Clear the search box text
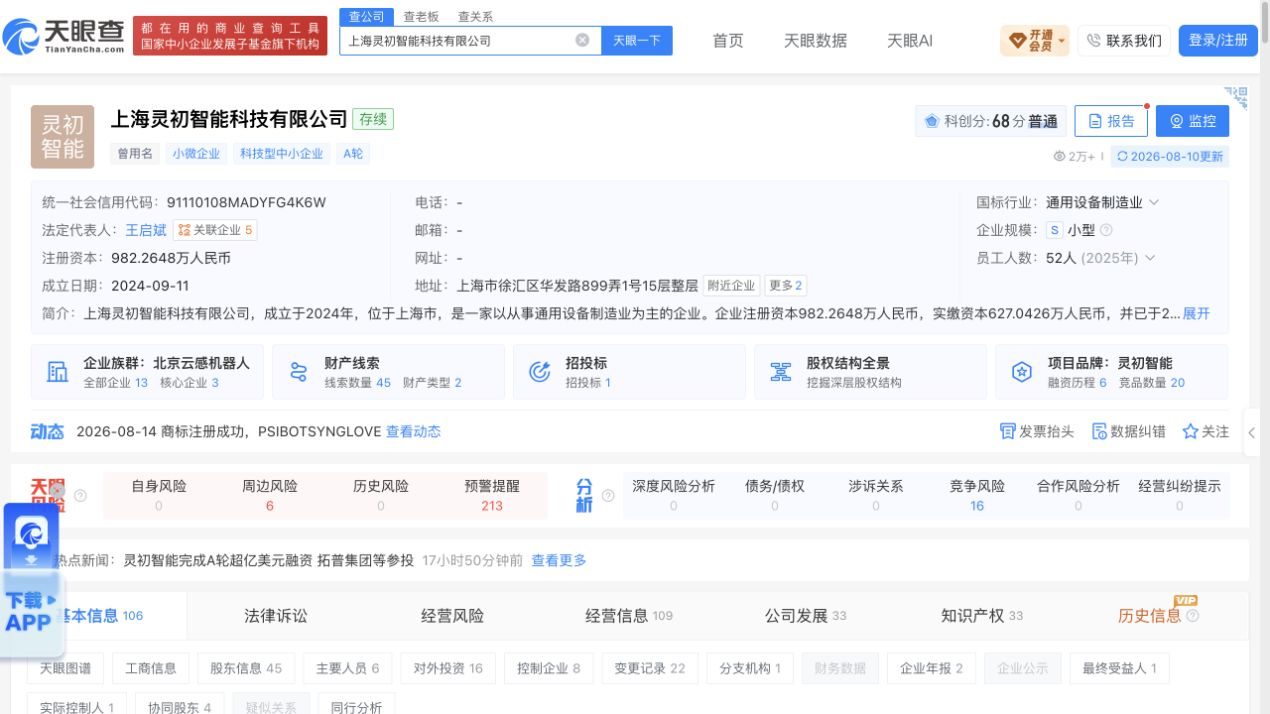Screen dimensions: 1270x714 point(582,41)
